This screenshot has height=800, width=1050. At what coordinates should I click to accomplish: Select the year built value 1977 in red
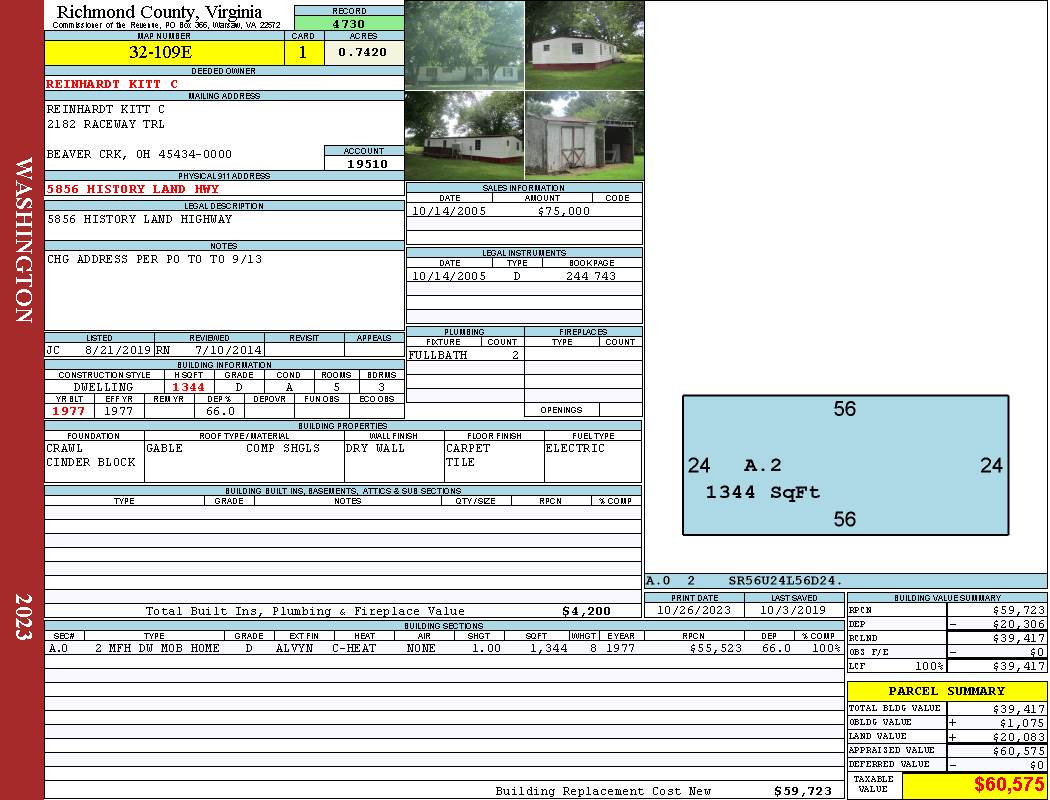(x=69, y=411)
